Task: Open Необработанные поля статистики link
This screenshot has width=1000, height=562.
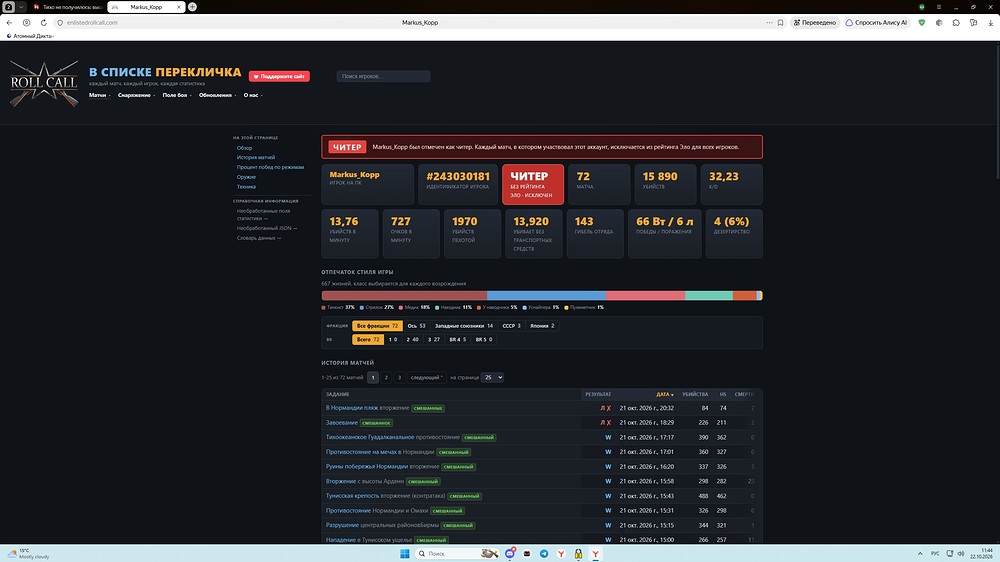Action: pos(263,214)
